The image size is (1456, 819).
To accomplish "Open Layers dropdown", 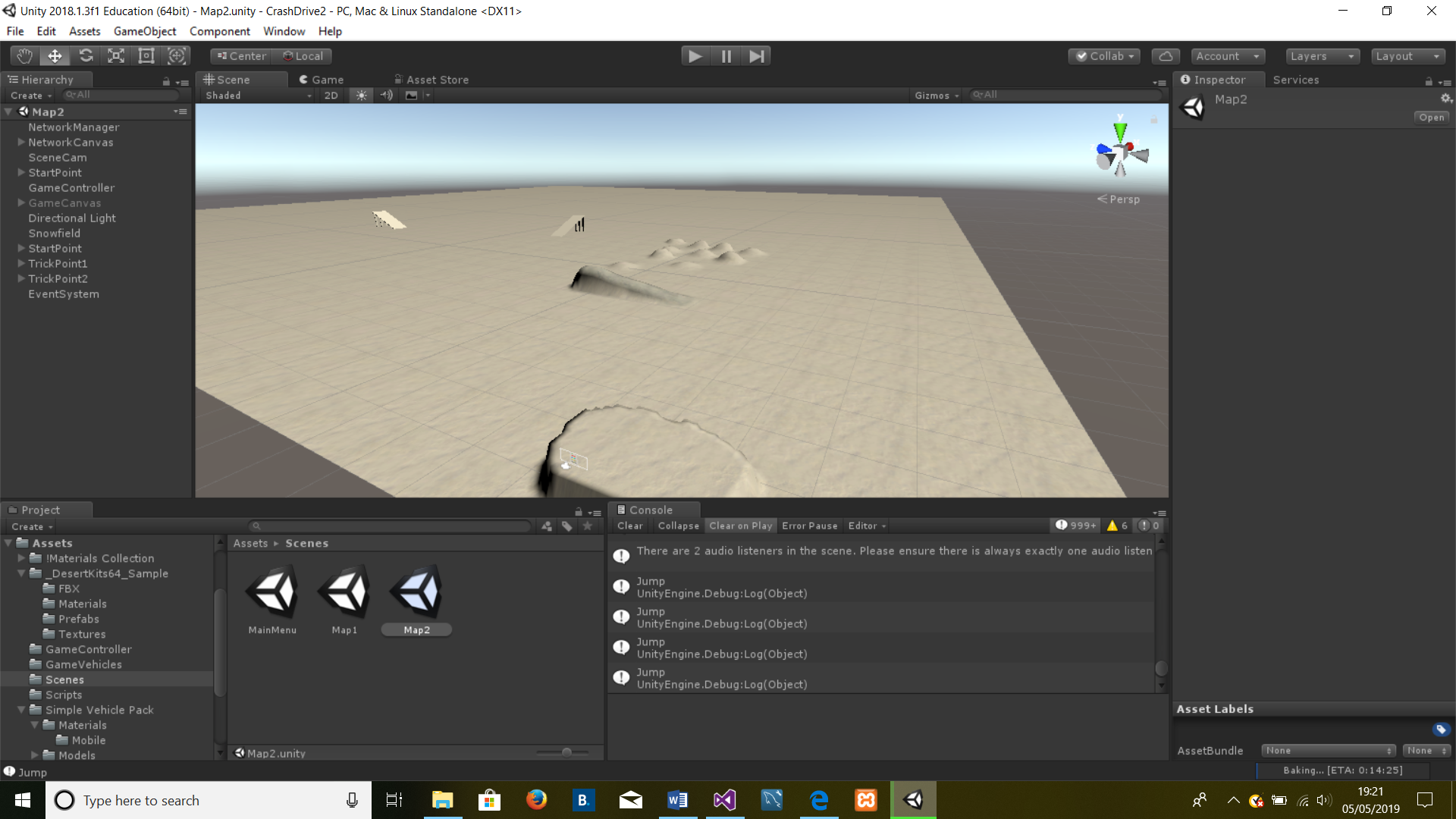I will [1323, 56].
